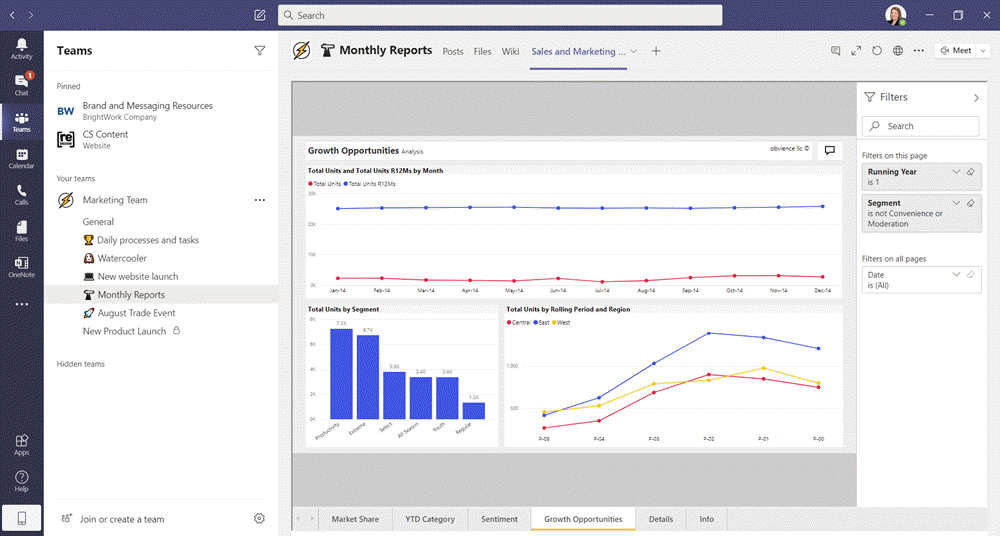
Task: Select the August Trade Event channel
Action: tap(136, 313)
